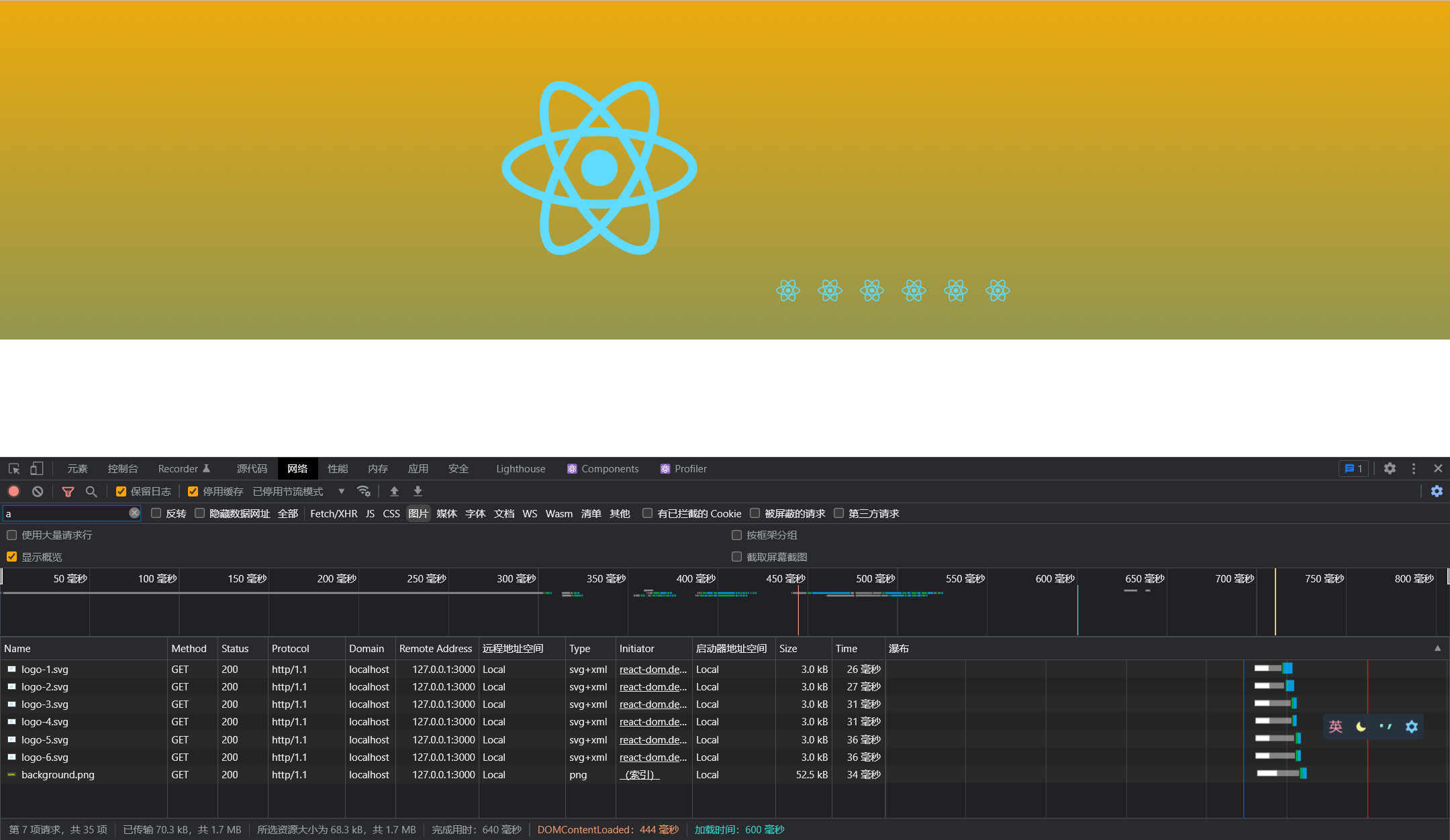Click the last small React logo

[998, 291]
